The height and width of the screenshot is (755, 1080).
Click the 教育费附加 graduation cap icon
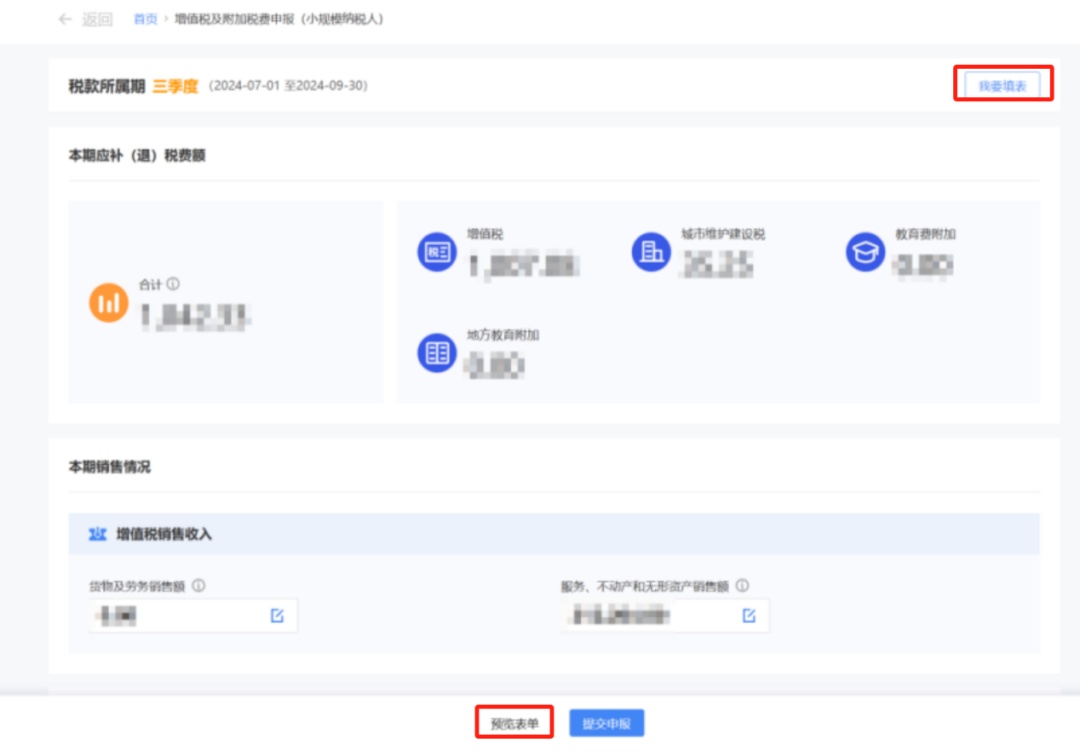coord(865,251)
